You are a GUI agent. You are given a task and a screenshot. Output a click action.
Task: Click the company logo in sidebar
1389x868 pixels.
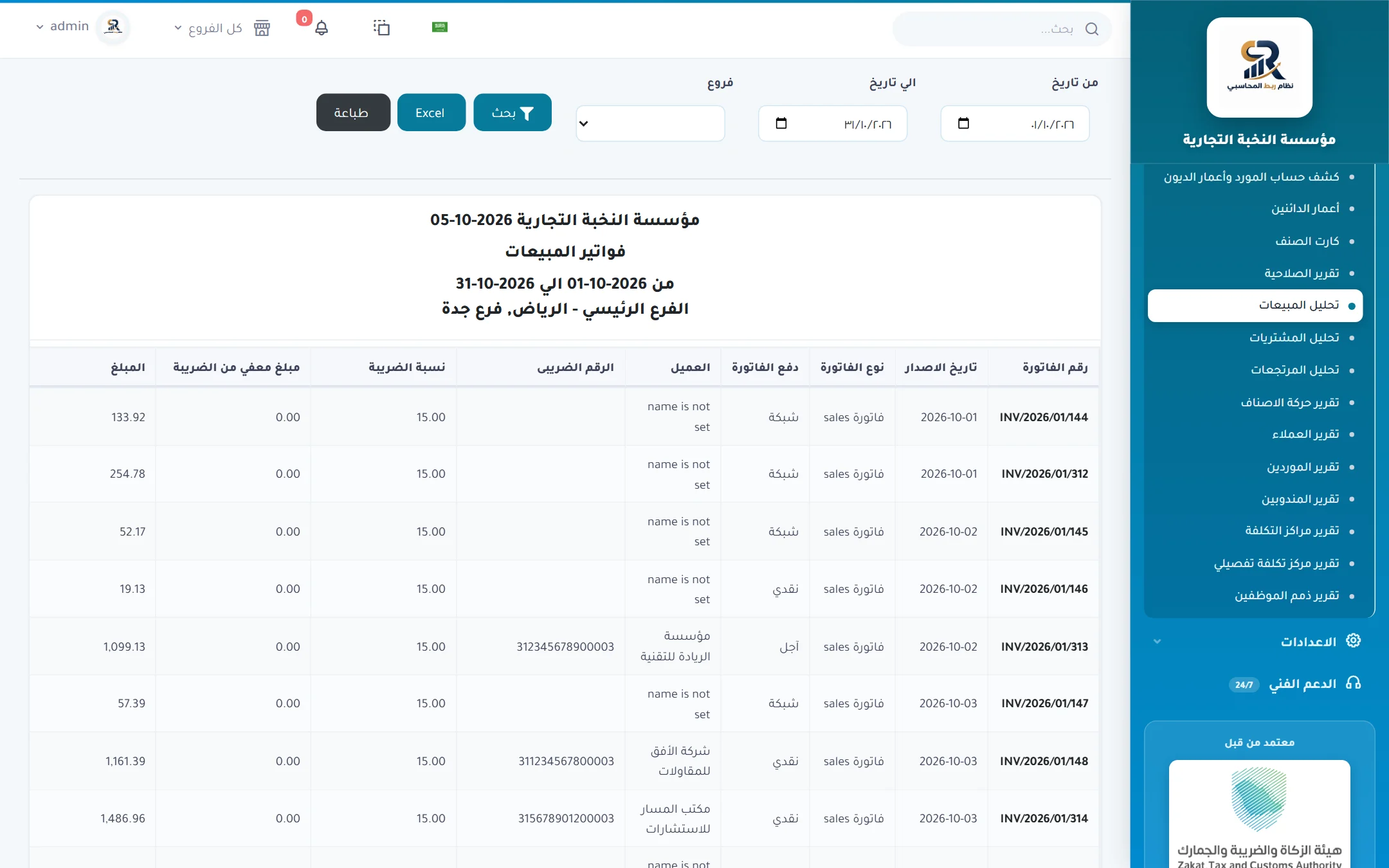click(1259, 67)
